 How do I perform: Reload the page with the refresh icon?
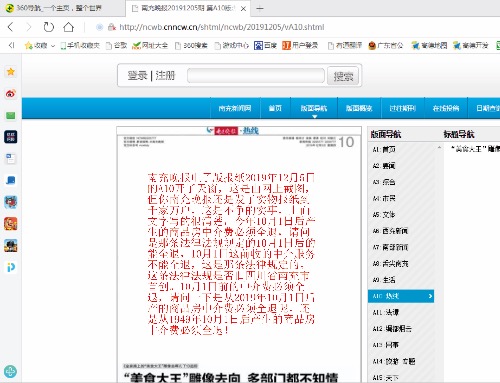tap(49, 27)
